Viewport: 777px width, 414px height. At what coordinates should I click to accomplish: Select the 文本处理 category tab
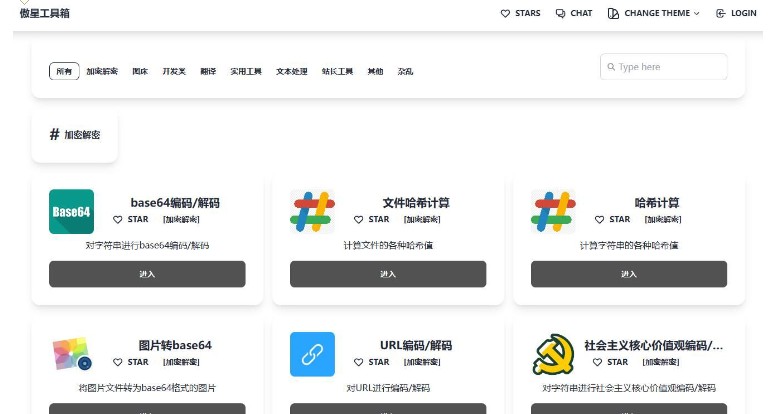[291, 71]
